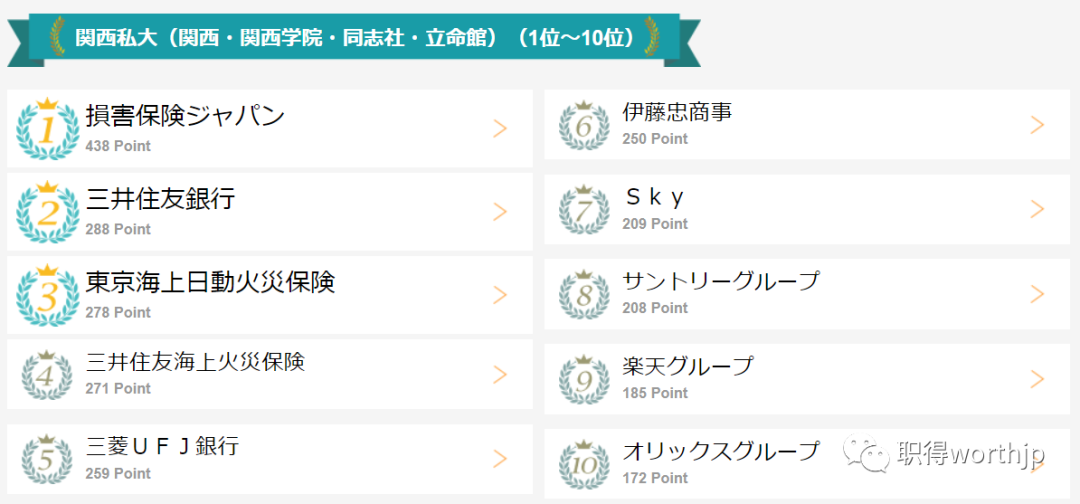Click the rank 2 laurel badge icon
The width and height of the screenshot is (1080, 504).
click(x=47, y=211)
